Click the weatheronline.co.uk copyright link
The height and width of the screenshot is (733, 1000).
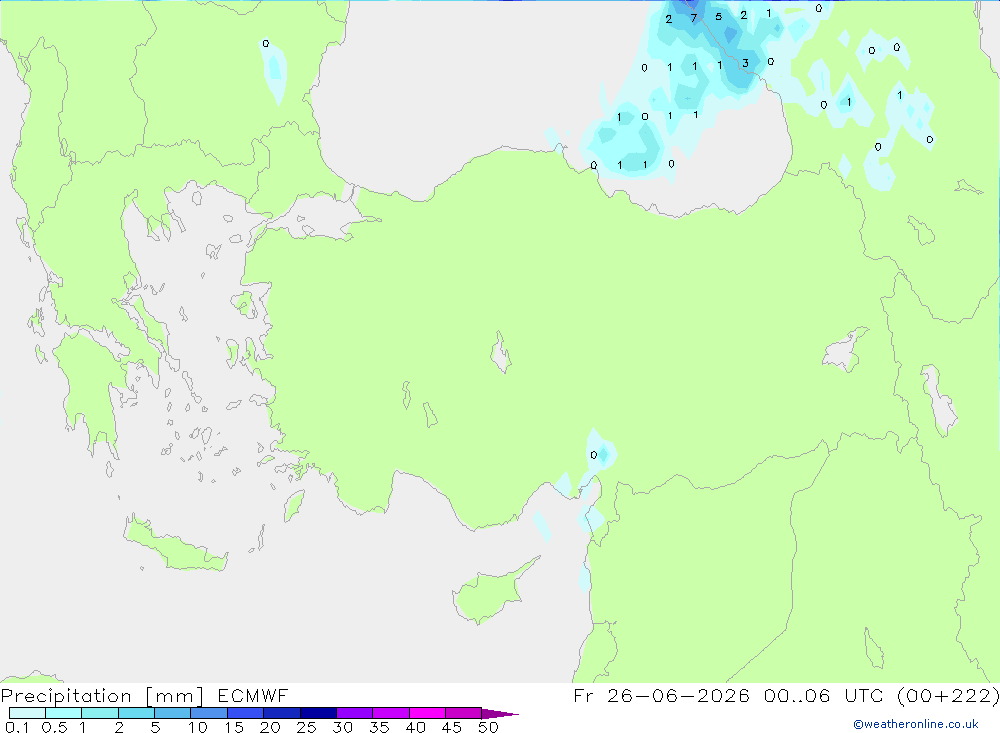[x=916, y=724]
